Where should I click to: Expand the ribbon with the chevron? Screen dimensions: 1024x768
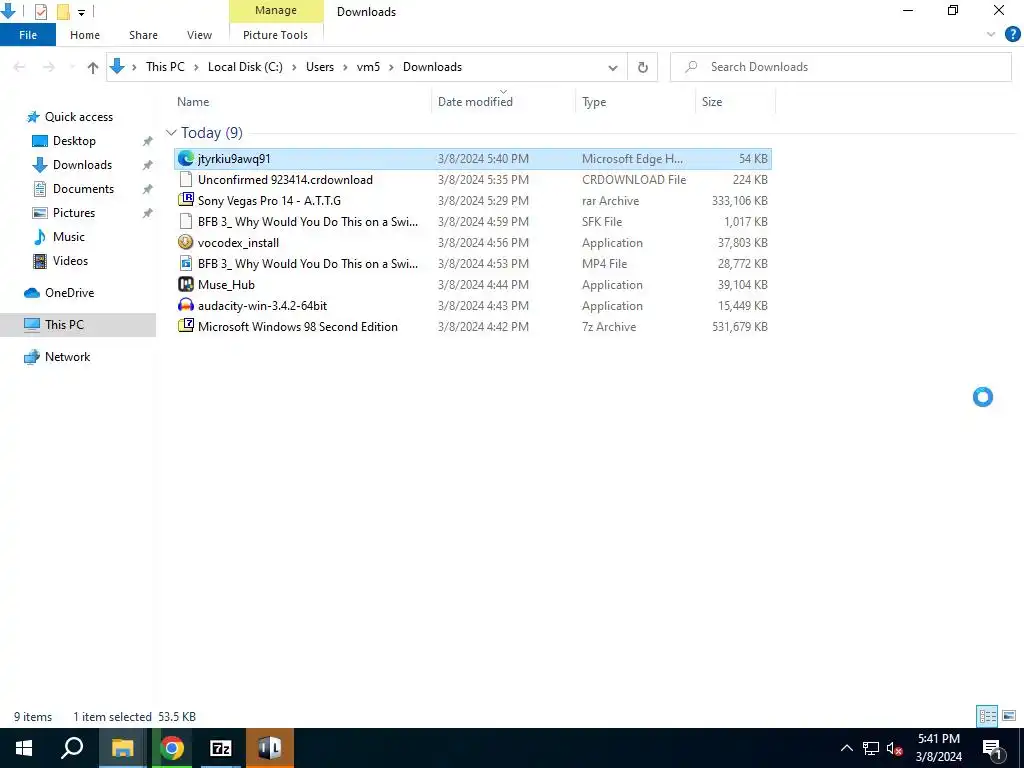pyautogui.click(x=991, y=35)
